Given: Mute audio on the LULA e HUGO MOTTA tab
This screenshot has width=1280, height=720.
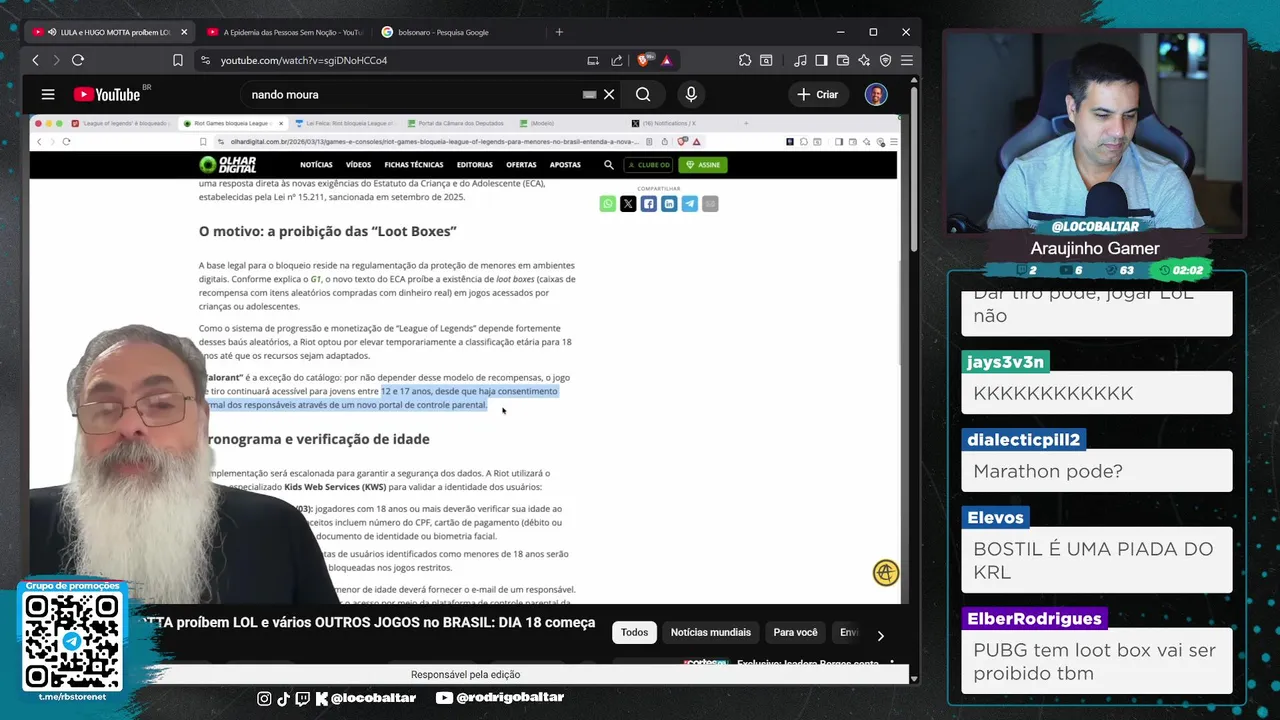Looking at the screenshot, I should point(52,32).
